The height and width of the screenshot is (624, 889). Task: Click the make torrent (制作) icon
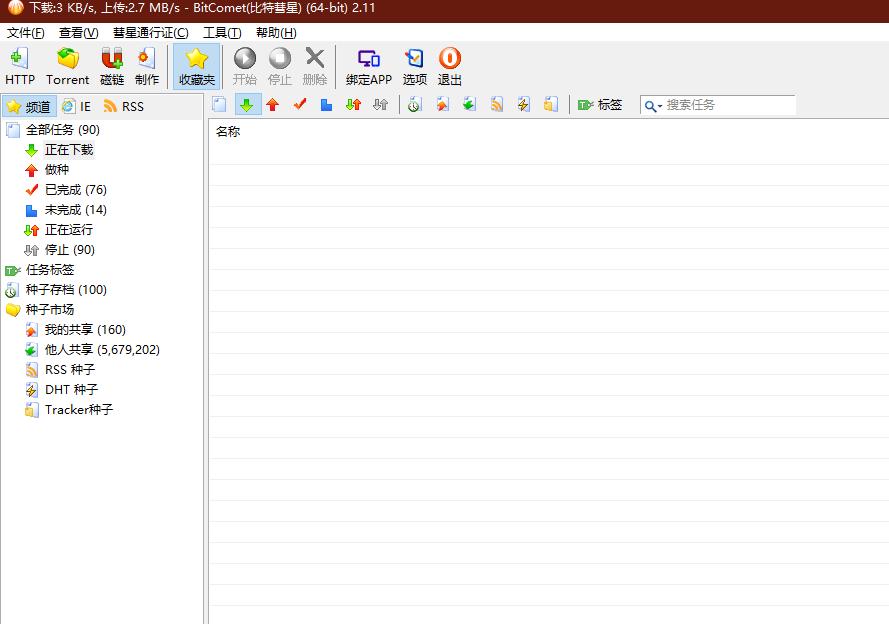(x=147, y=66)
